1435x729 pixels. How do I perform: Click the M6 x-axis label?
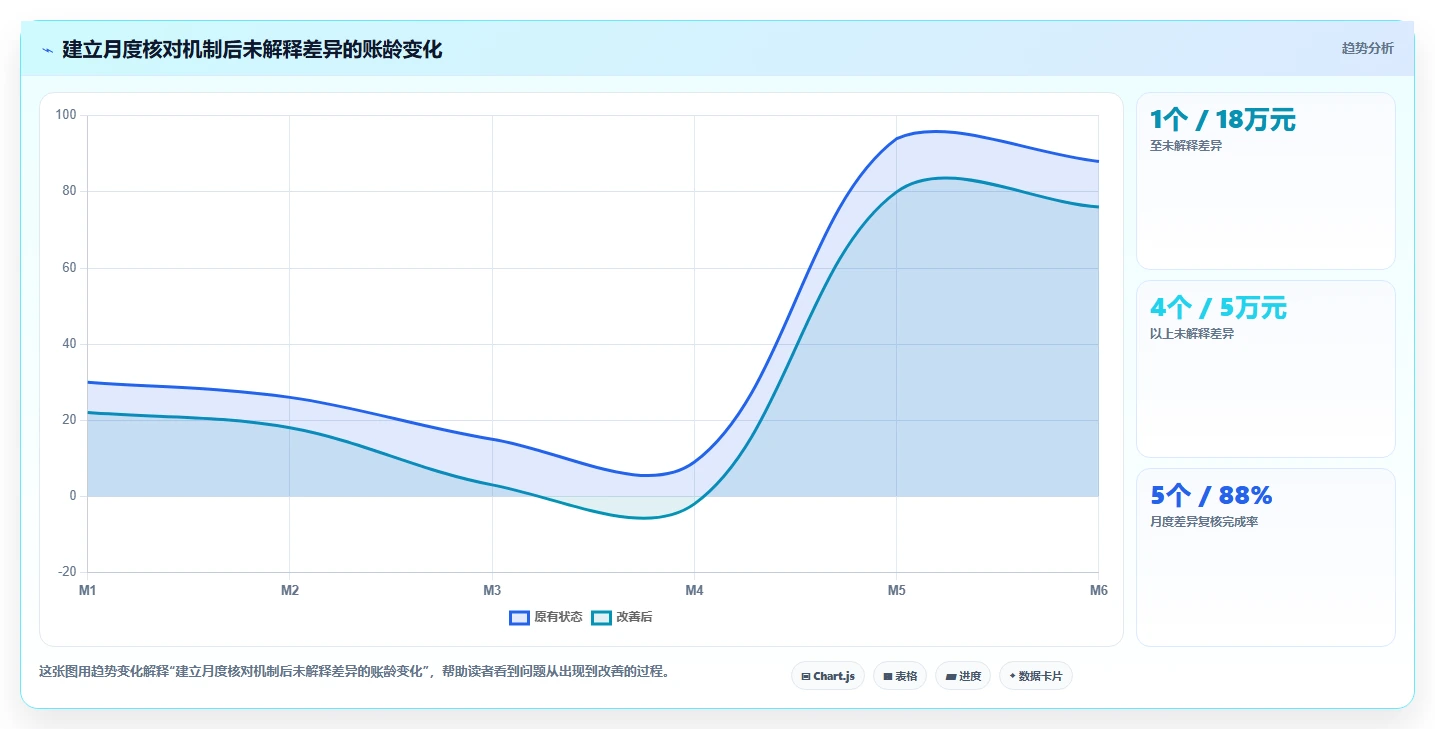pos(1098,591)
